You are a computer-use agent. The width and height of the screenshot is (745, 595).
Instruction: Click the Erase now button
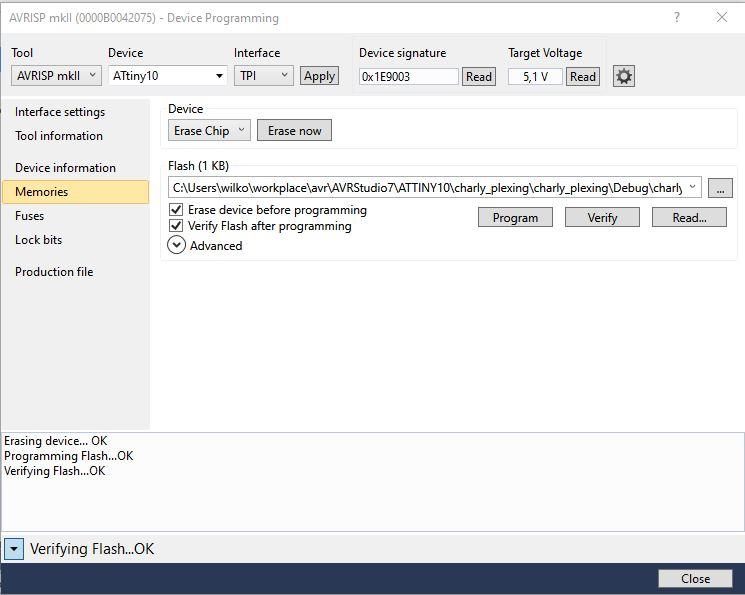coord(294,130)
